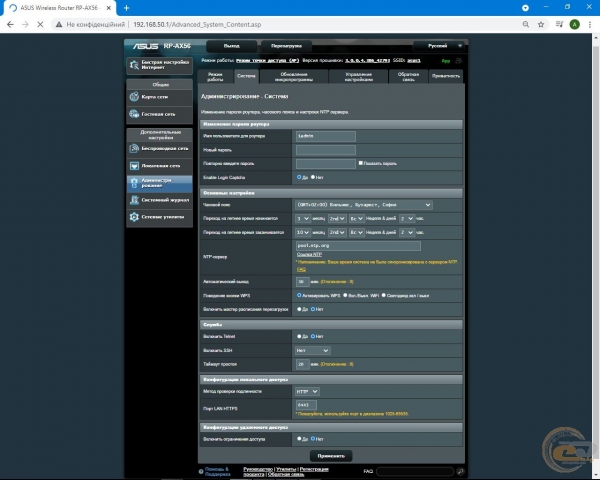Viewport: 600px width, 480px height.
Task: Click the Применить apply button
Action: 331,456
